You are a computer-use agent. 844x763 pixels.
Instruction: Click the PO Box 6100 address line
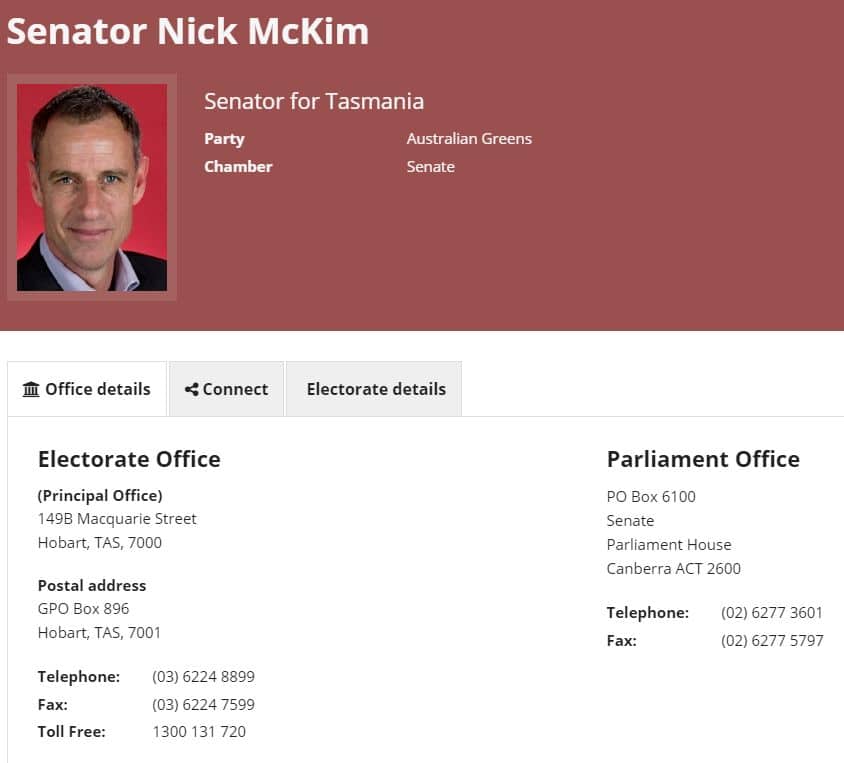[651, 496]
